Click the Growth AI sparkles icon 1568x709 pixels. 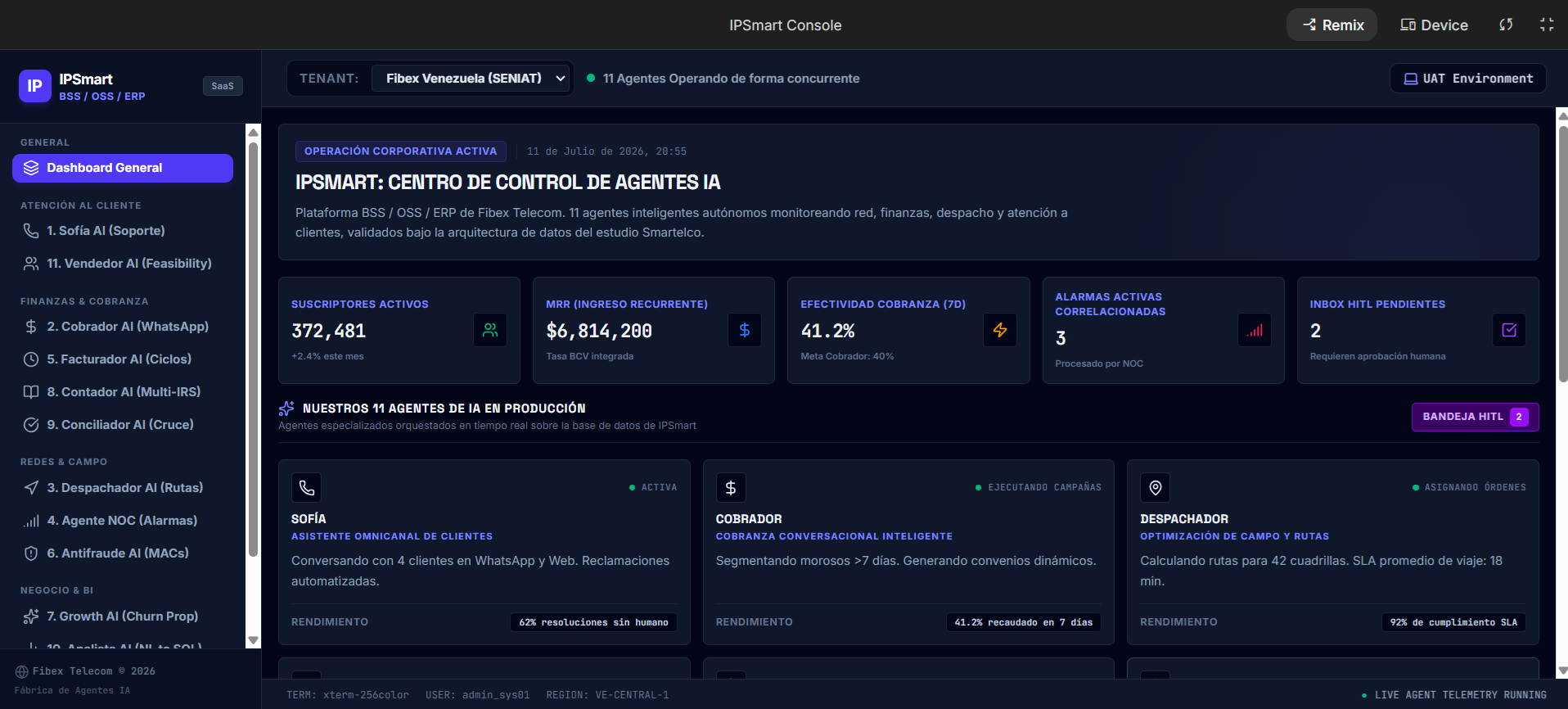coord(31,616)
